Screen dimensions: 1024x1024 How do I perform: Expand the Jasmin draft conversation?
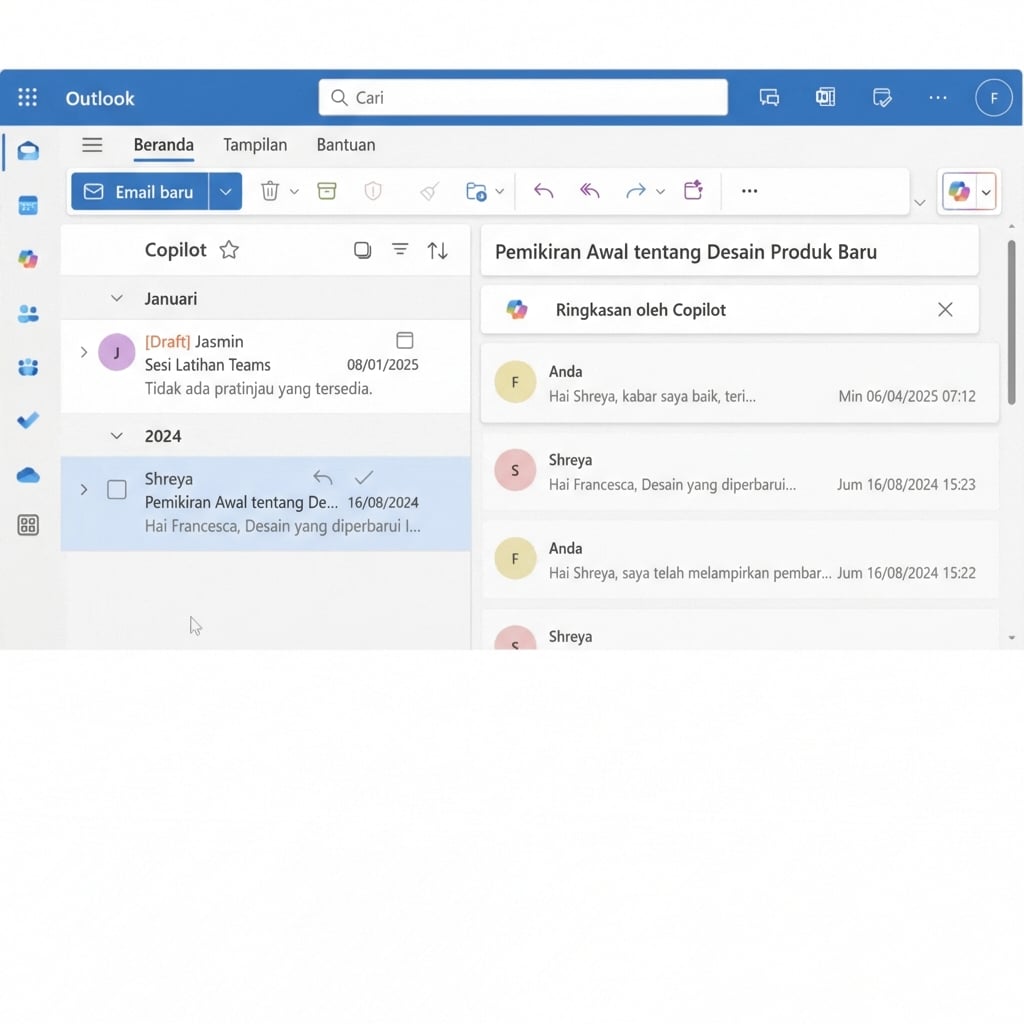[83, 352]
